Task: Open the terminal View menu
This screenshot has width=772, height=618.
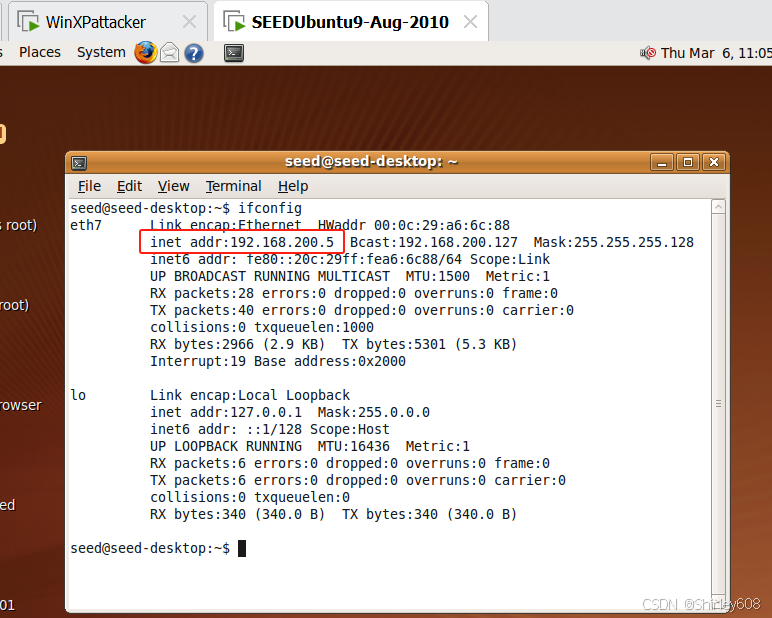Action: point(173,186)
